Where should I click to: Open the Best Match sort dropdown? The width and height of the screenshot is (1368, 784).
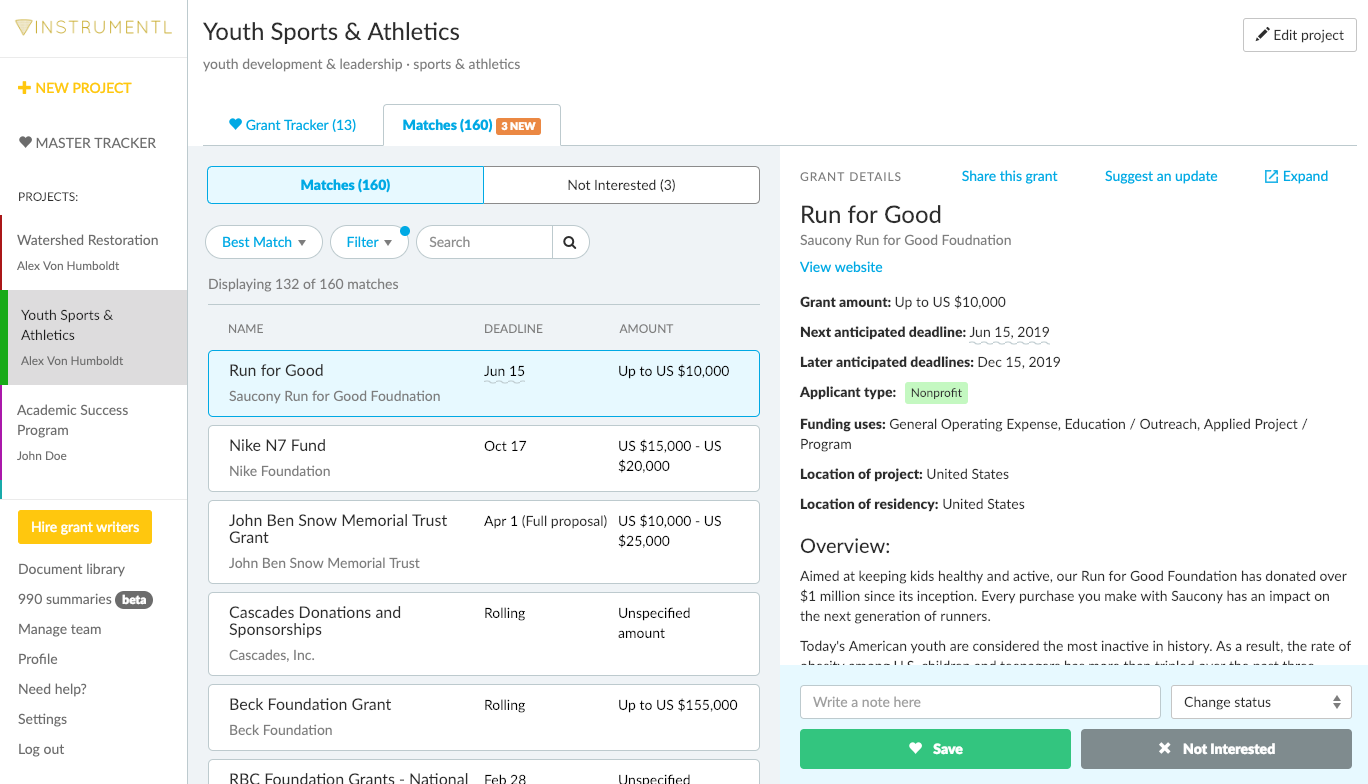263,242
